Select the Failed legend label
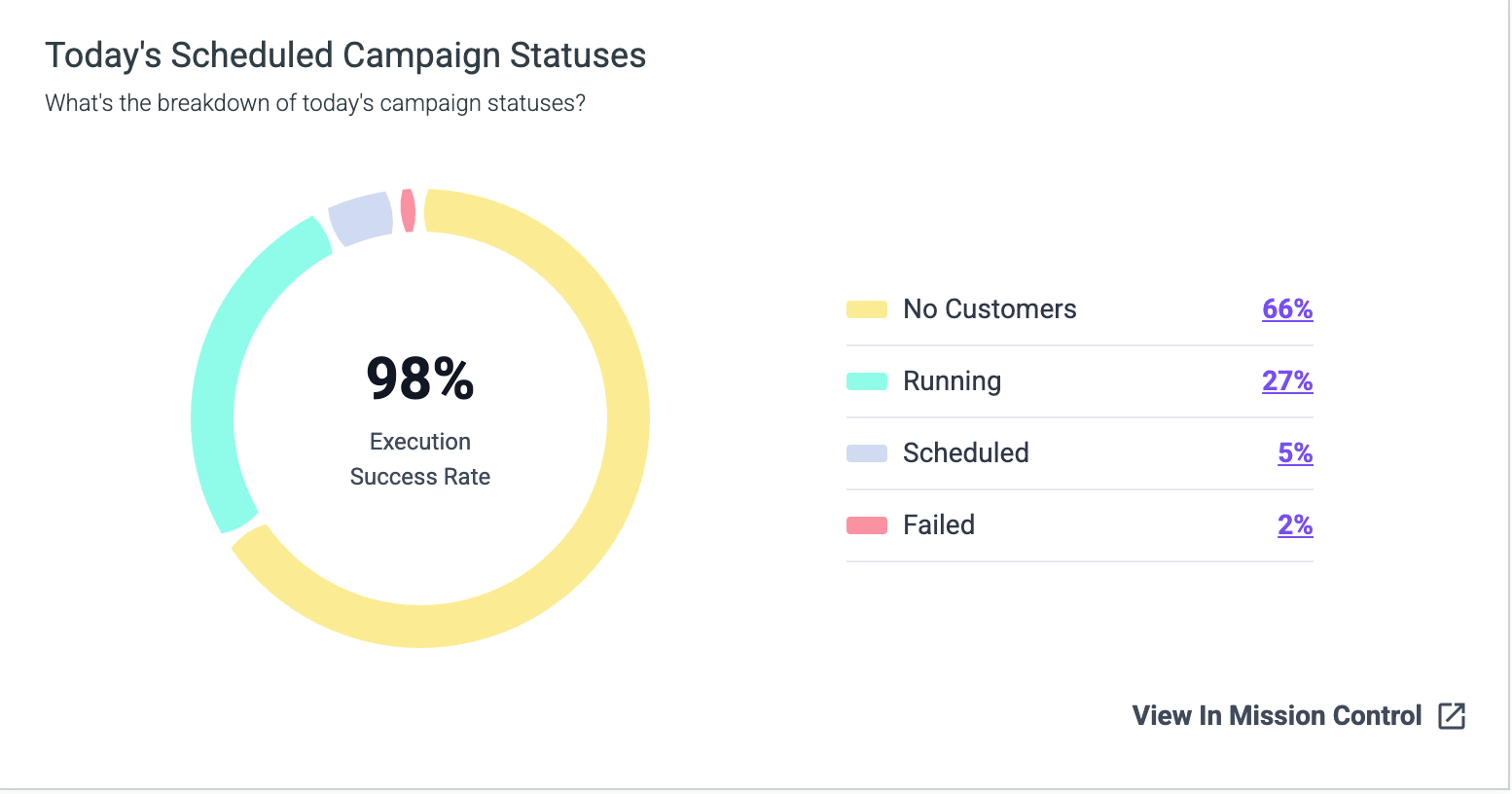The width and height of the screenshot is (1512, 794). click(x=938, y=525)
